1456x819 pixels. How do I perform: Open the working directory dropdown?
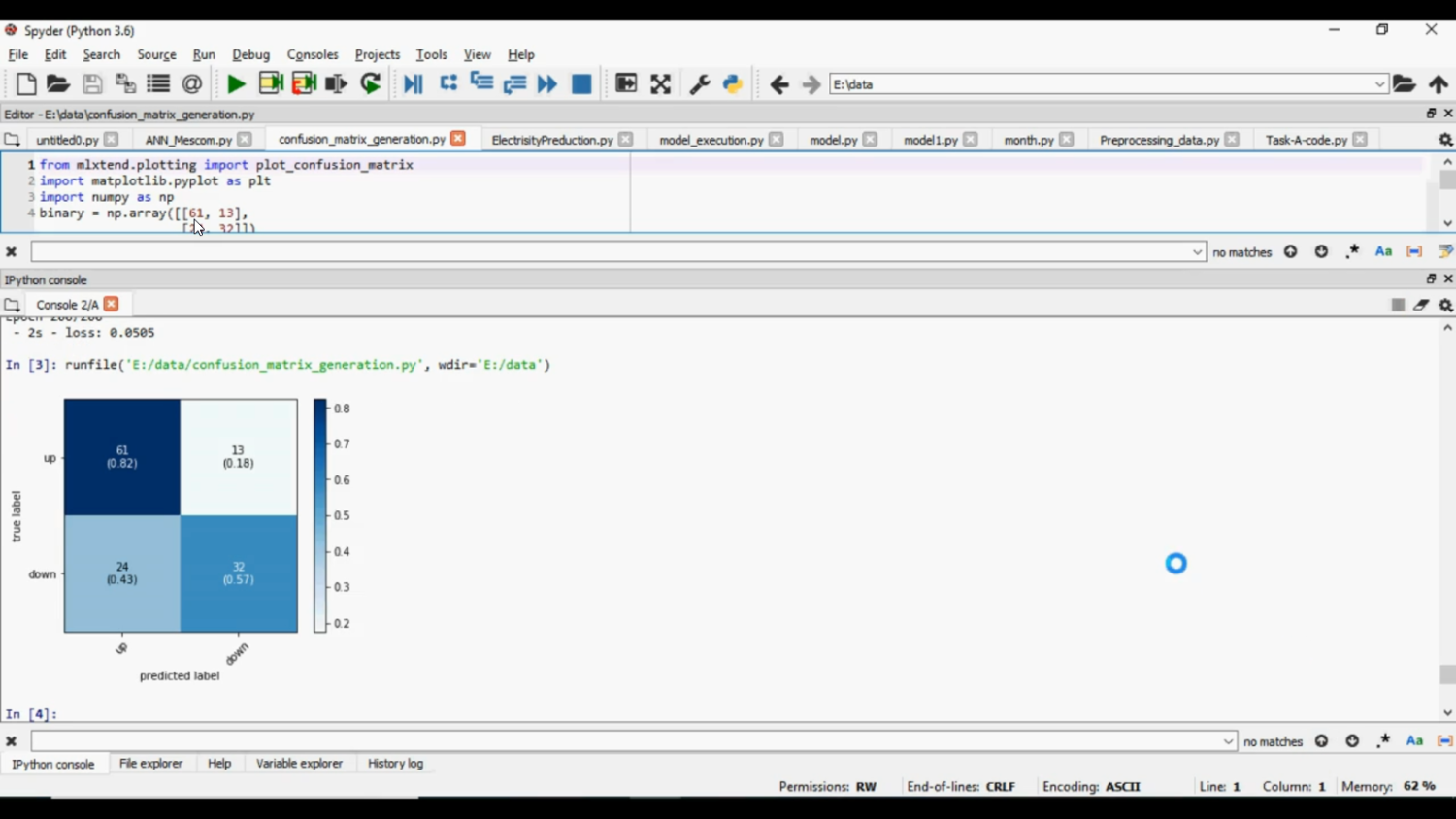1379,84
